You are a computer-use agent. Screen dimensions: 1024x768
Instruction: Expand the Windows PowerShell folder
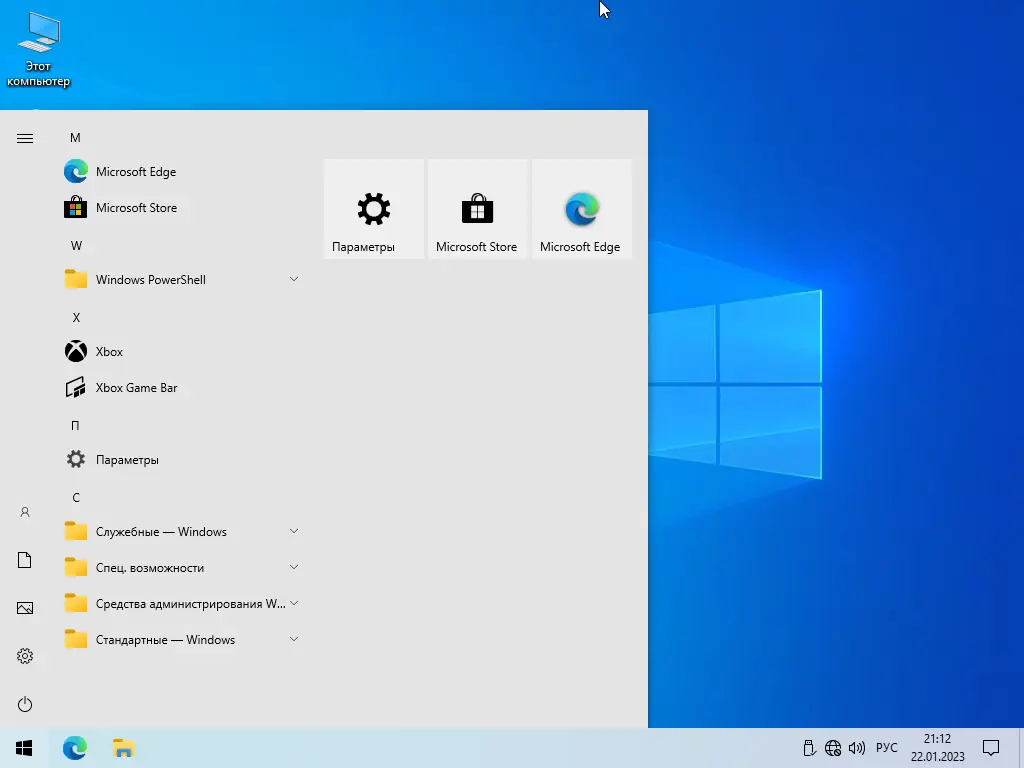183,280
